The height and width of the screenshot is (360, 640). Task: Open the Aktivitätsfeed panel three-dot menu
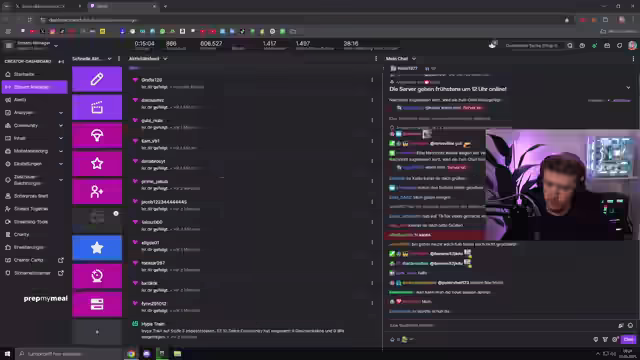click(x=376, y=59)
